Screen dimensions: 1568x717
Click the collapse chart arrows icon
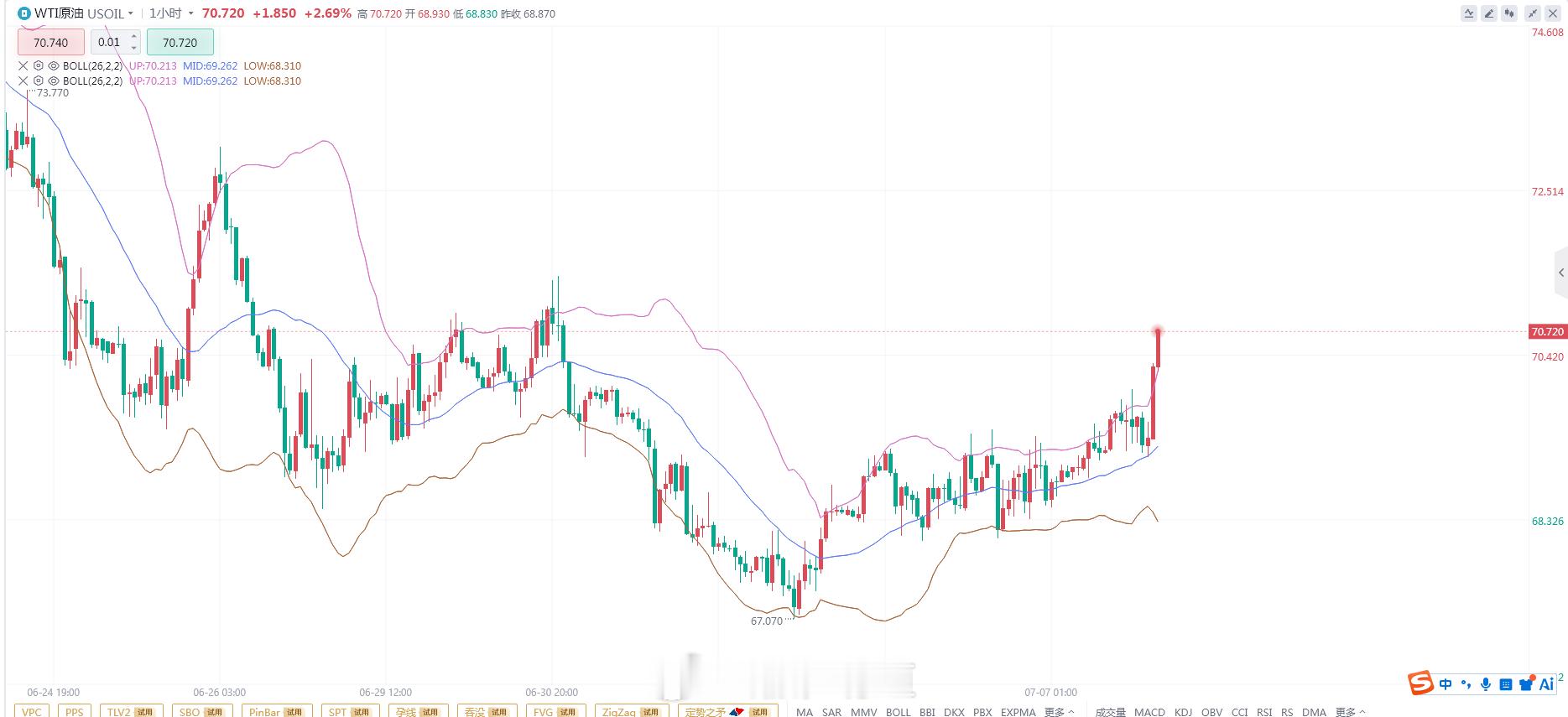point(1533,13)
